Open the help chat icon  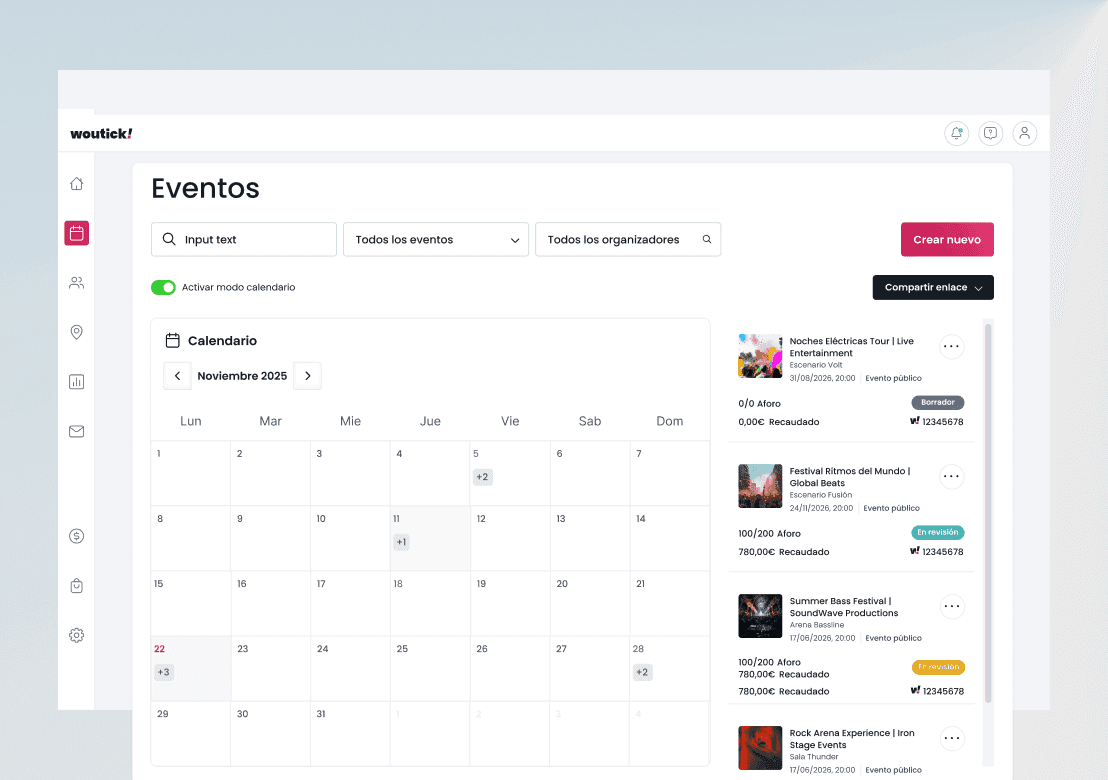pos(990,133)
